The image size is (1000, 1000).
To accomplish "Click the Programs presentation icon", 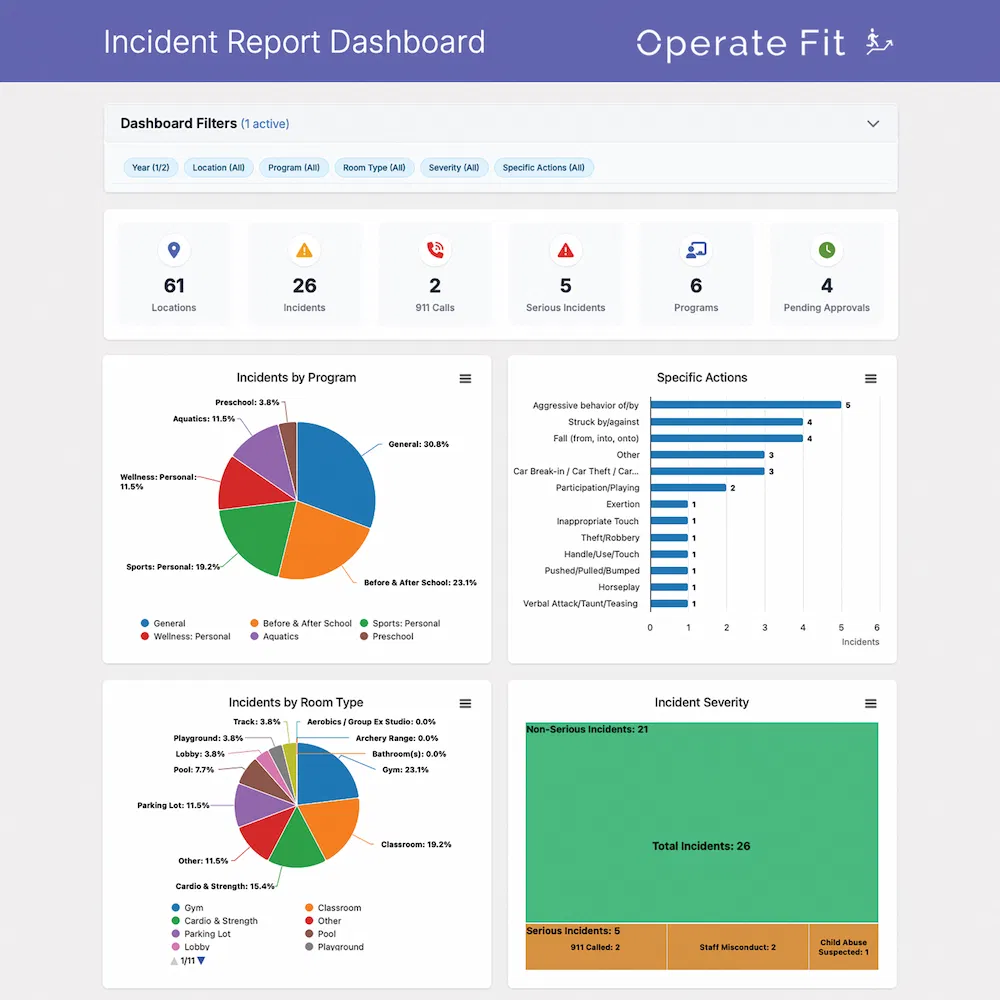I will tap(696, 250).
